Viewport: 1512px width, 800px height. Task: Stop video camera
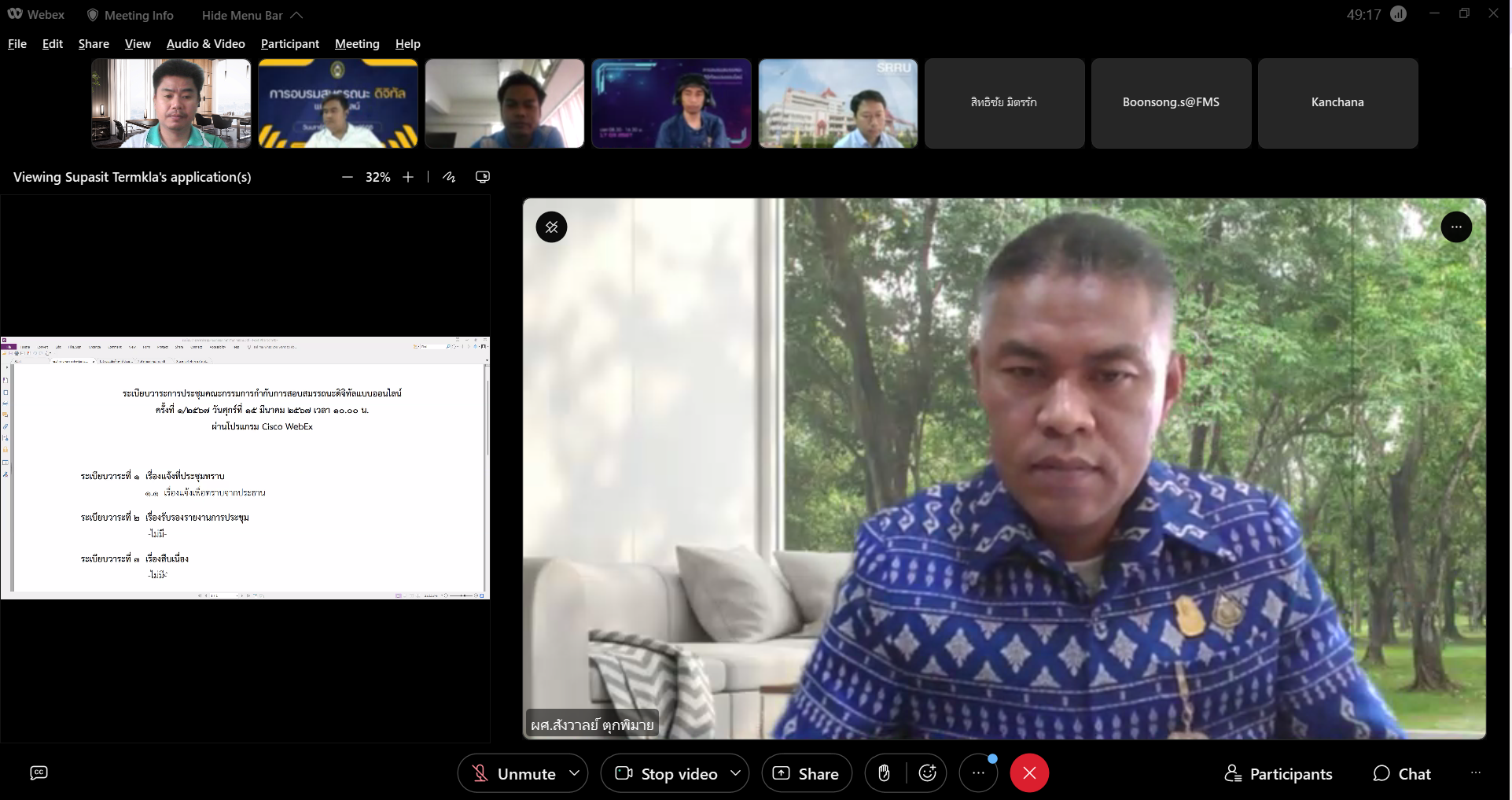(666, 773)
